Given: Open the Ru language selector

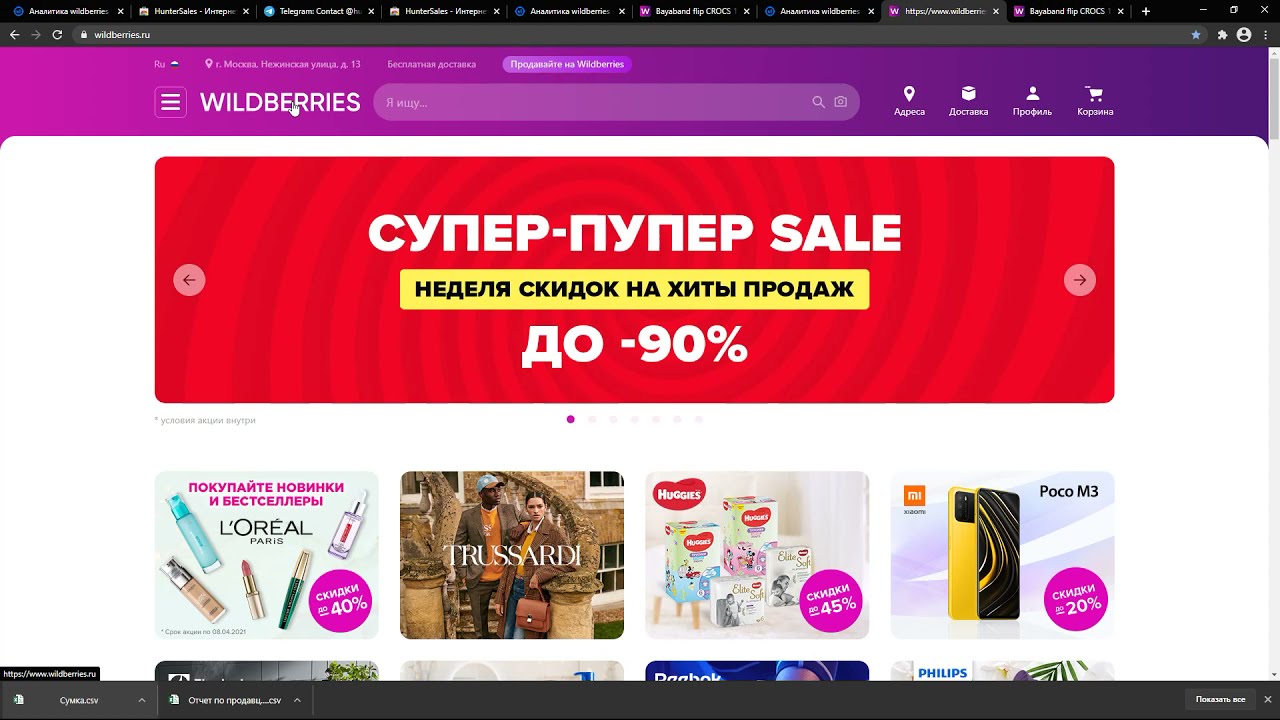Looking at the screenshot, I should point(166,64).
